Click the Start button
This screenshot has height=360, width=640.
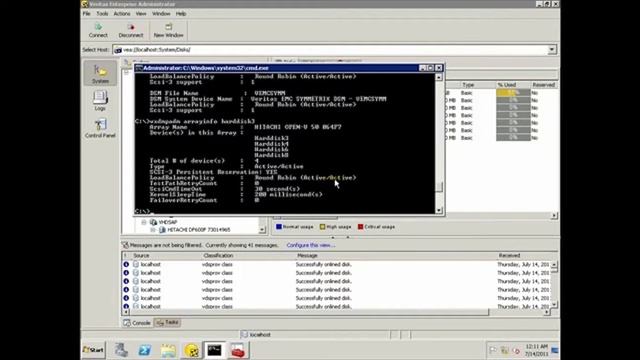(93, 350)
